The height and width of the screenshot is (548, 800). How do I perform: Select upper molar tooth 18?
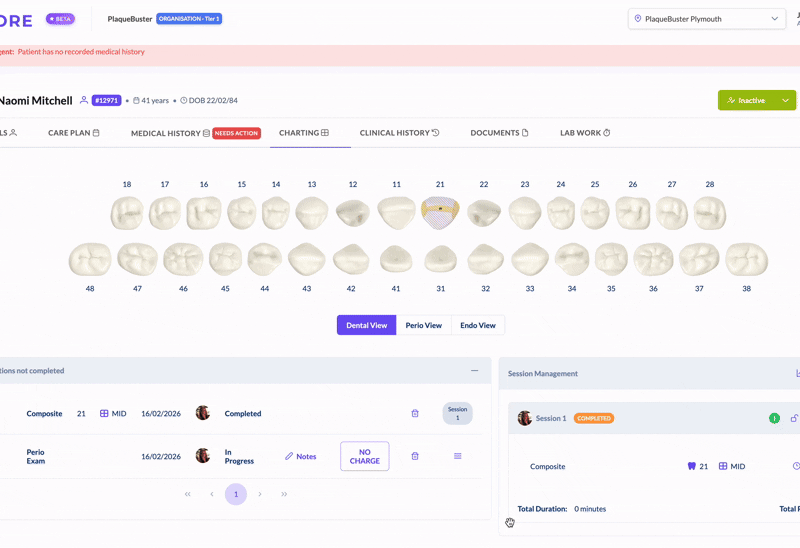click(126, 213)
